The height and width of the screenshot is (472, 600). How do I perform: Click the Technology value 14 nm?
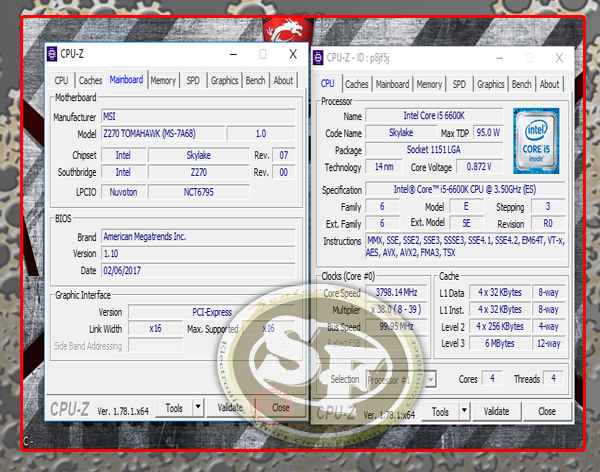pyautogui.click(x=384, y=167)
